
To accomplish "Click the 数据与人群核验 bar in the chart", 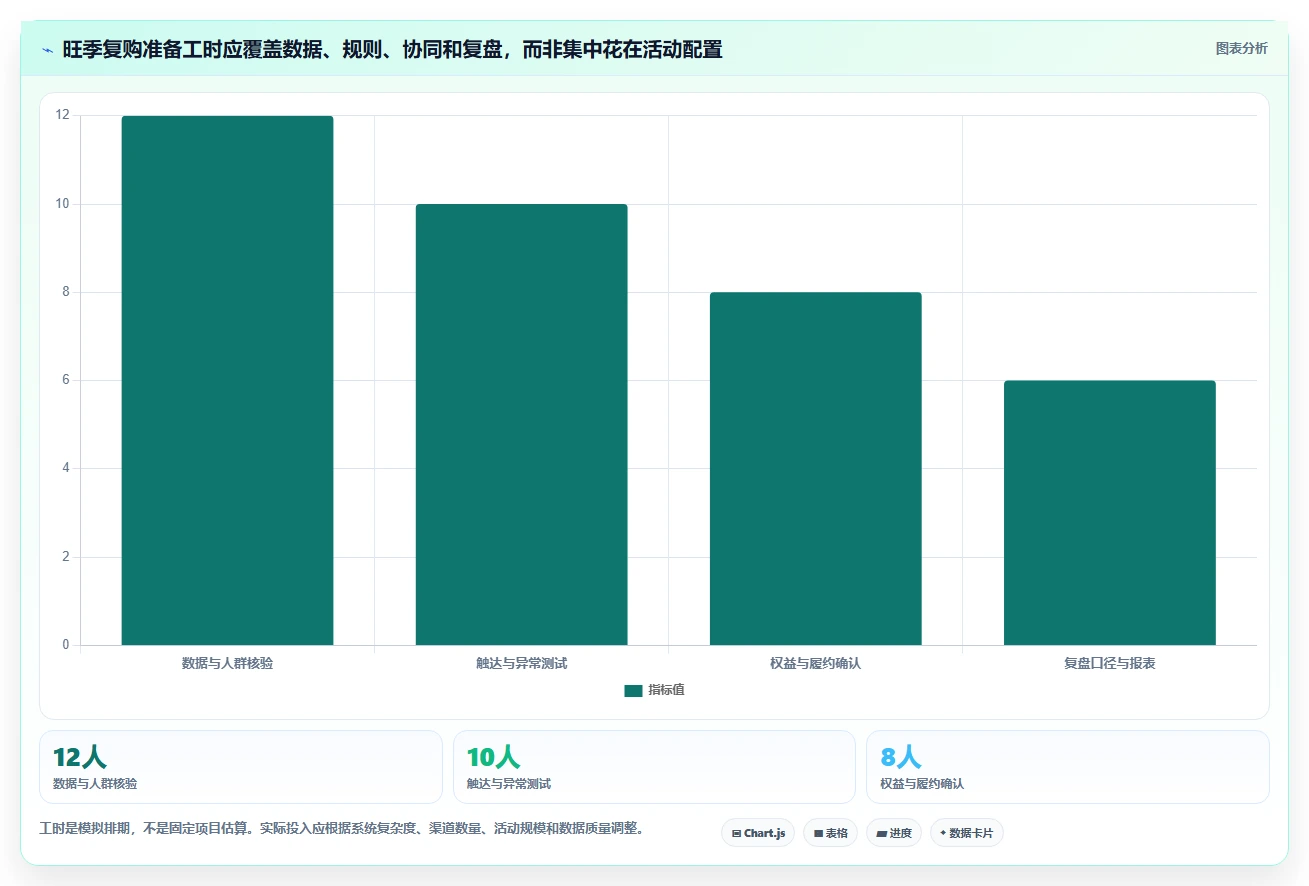I will tap(227, 380).
